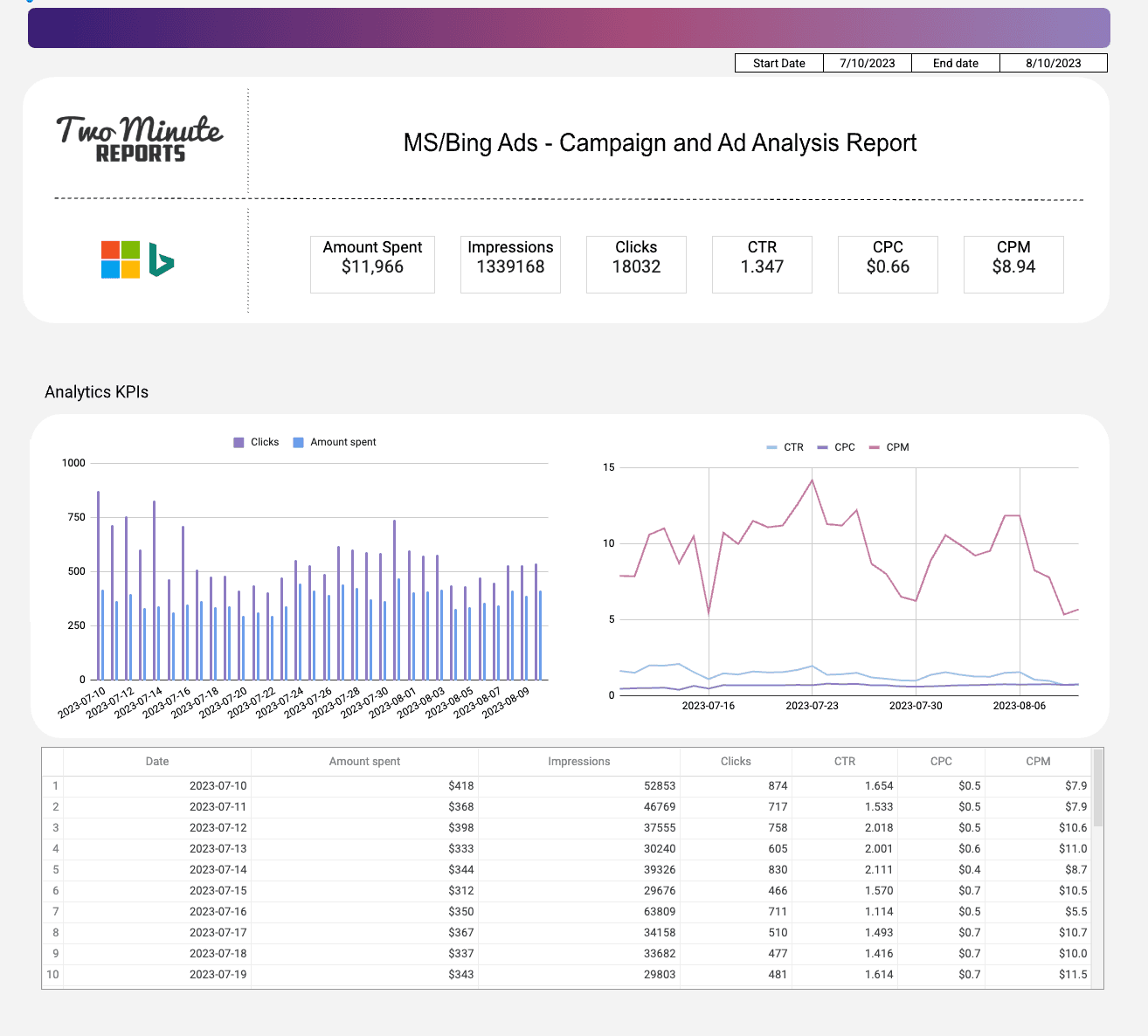Click the Impressions column header
Viewport: 1148px width, 1036px height.
(579, 761)
